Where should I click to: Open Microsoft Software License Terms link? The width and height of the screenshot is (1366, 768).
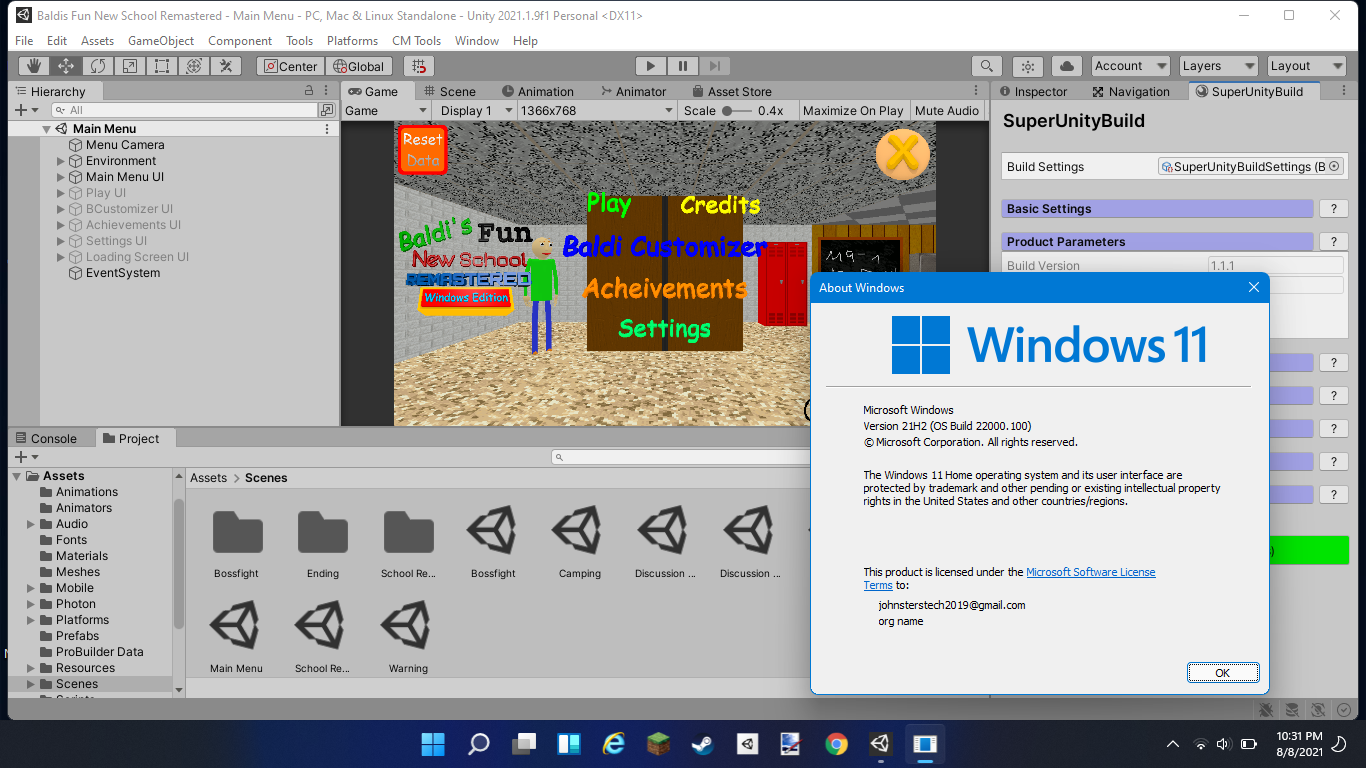click(1010, 579)
